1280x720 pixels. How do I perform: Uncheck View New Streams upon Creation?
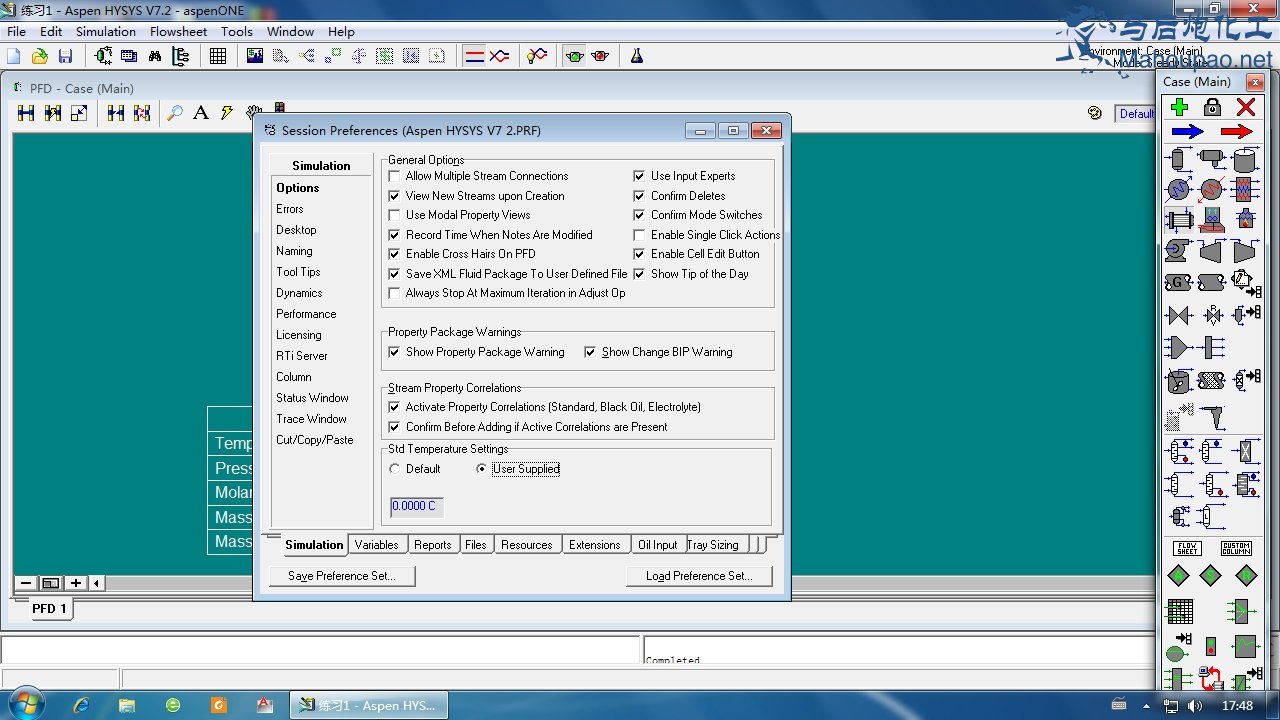pyautogui.click(x=394, y=196)
